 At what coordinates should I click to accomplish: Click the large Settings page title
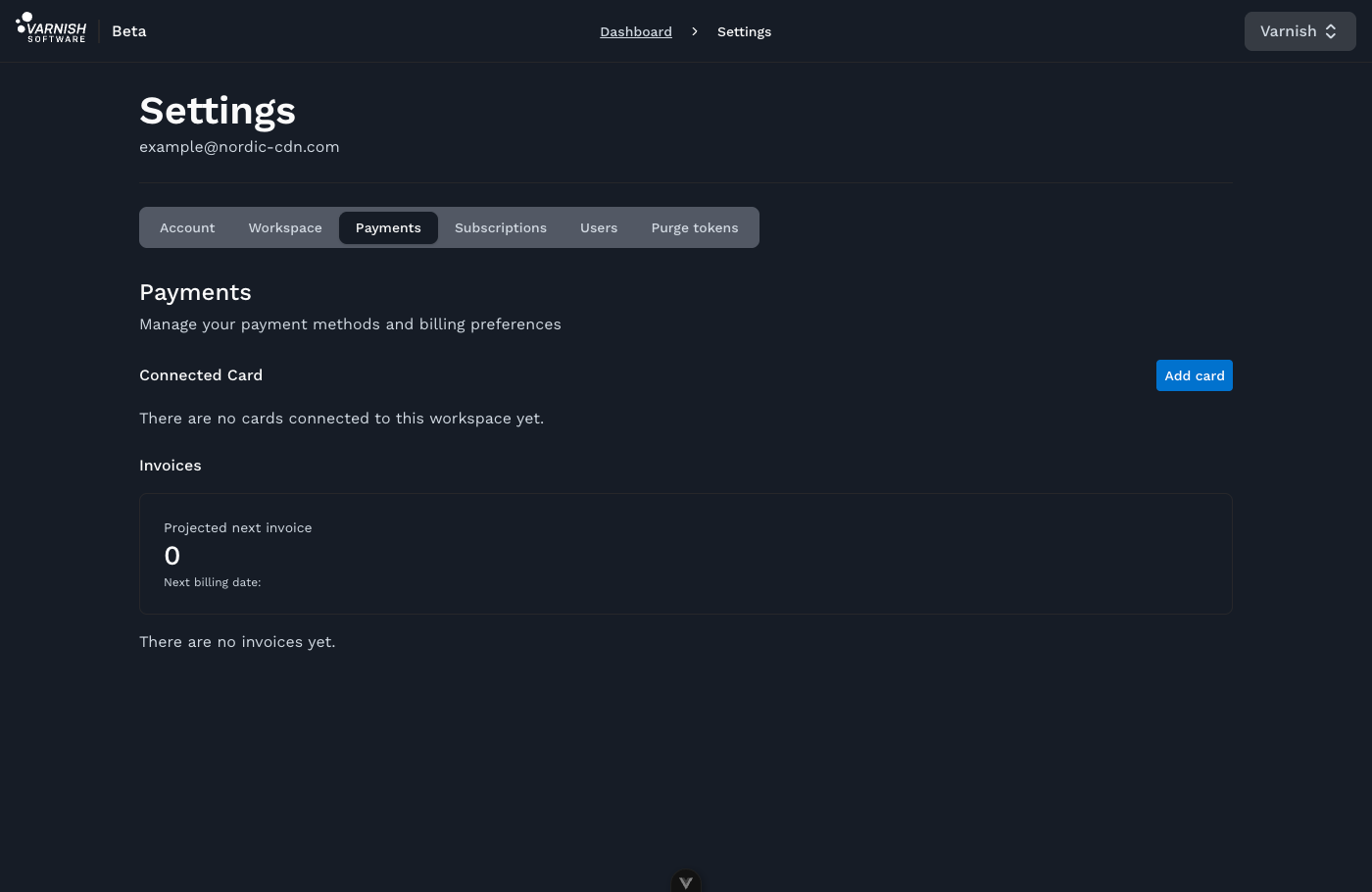(x=218, y=111)
